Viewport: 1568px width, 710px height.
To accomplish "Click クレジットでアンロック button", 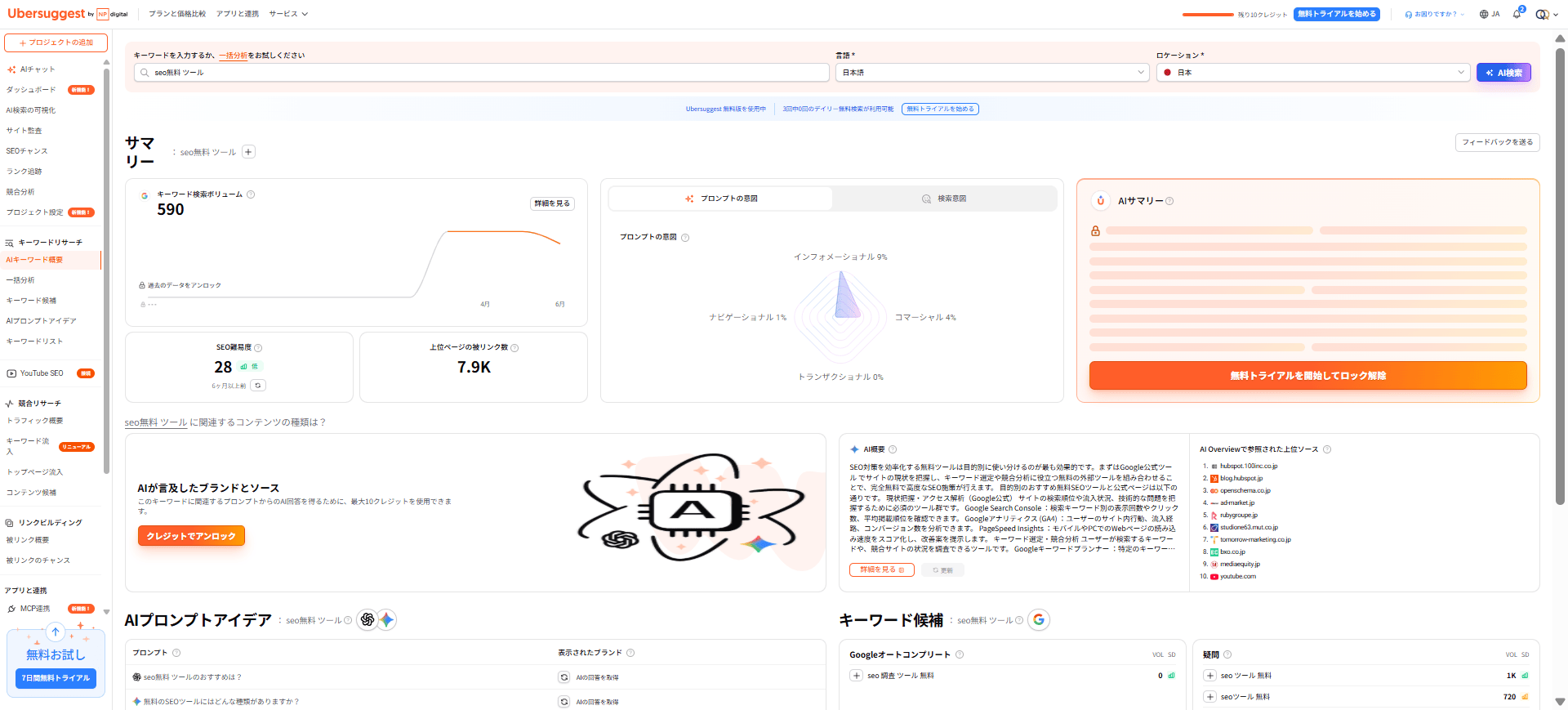I will [191, 536].
